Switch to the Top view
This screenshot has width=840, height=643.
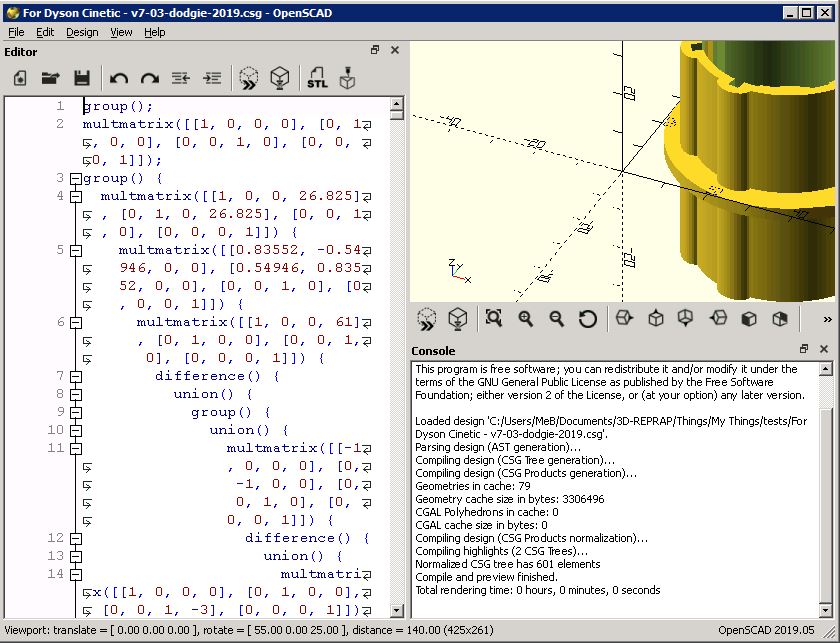tap(656, 319)
